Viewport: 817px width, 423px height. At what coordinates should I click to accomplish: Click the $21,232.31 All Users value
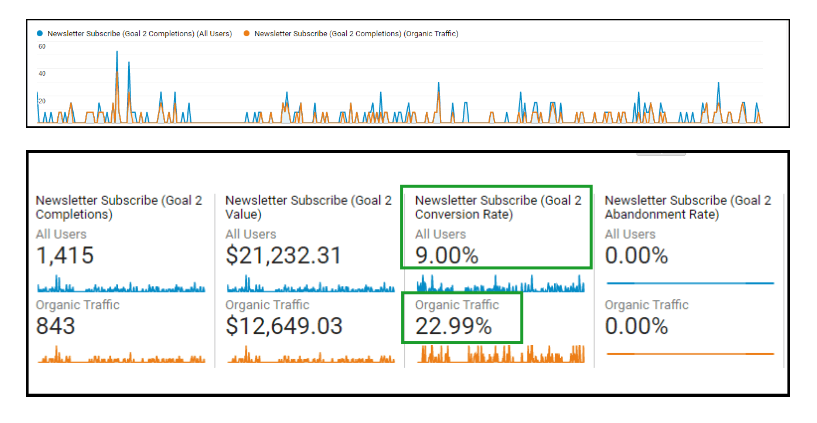tap(283, 256)
